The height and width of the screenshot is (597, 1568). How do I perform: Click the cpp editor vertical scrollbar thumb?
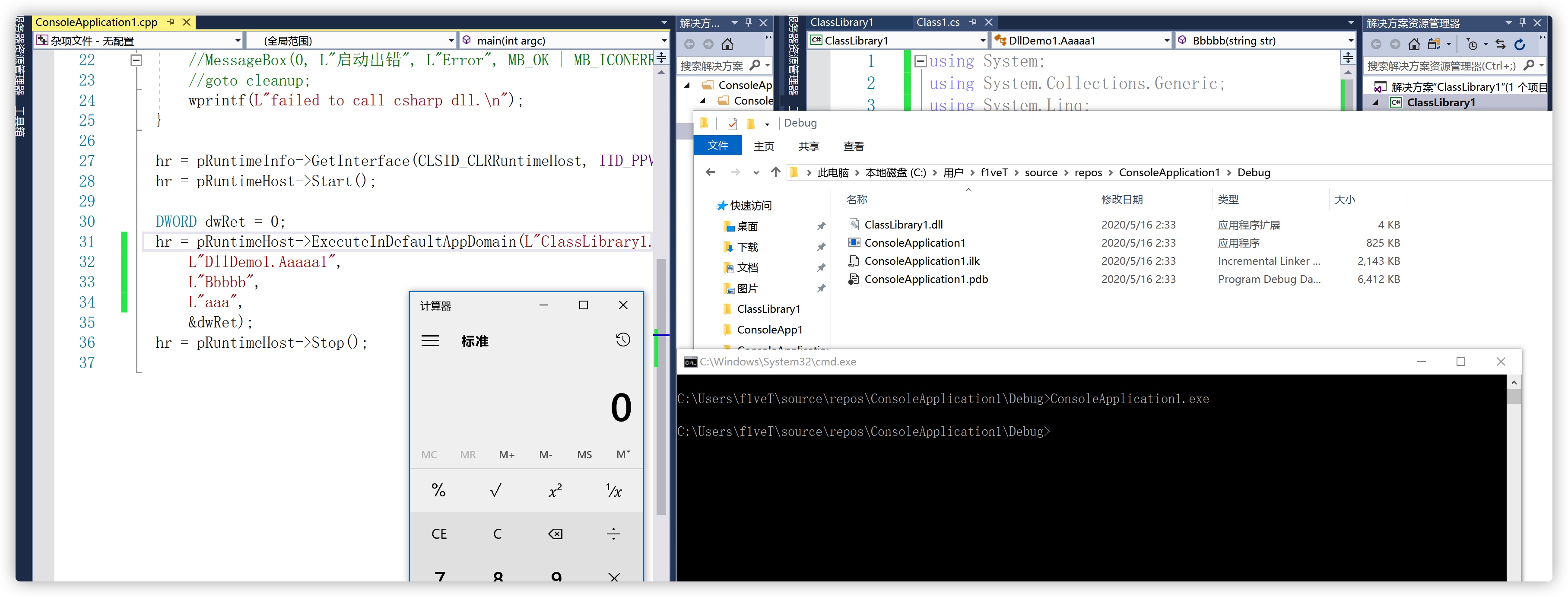click(662, 387)
